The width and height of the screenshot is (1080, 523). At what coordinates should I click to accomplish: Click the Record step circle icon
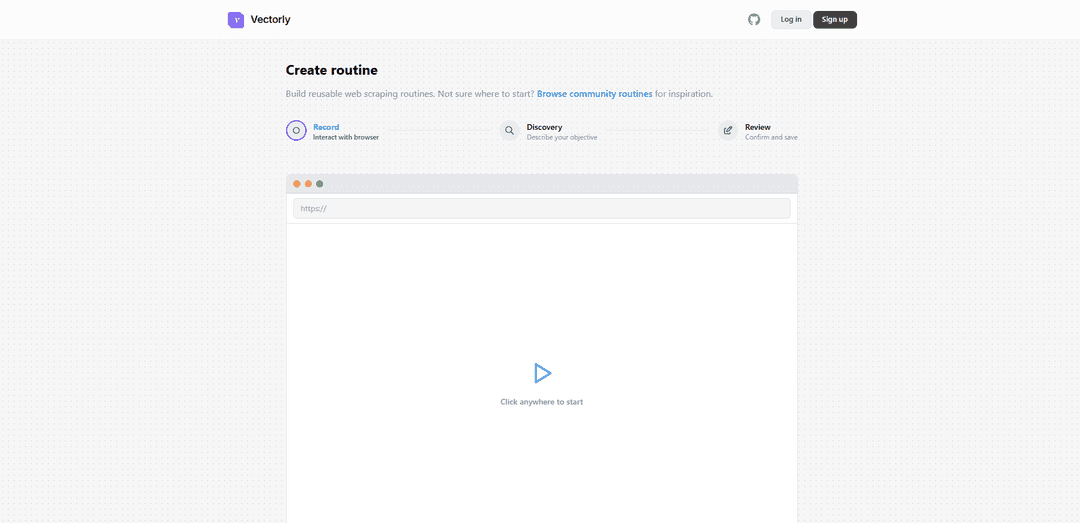click(296, 130)
